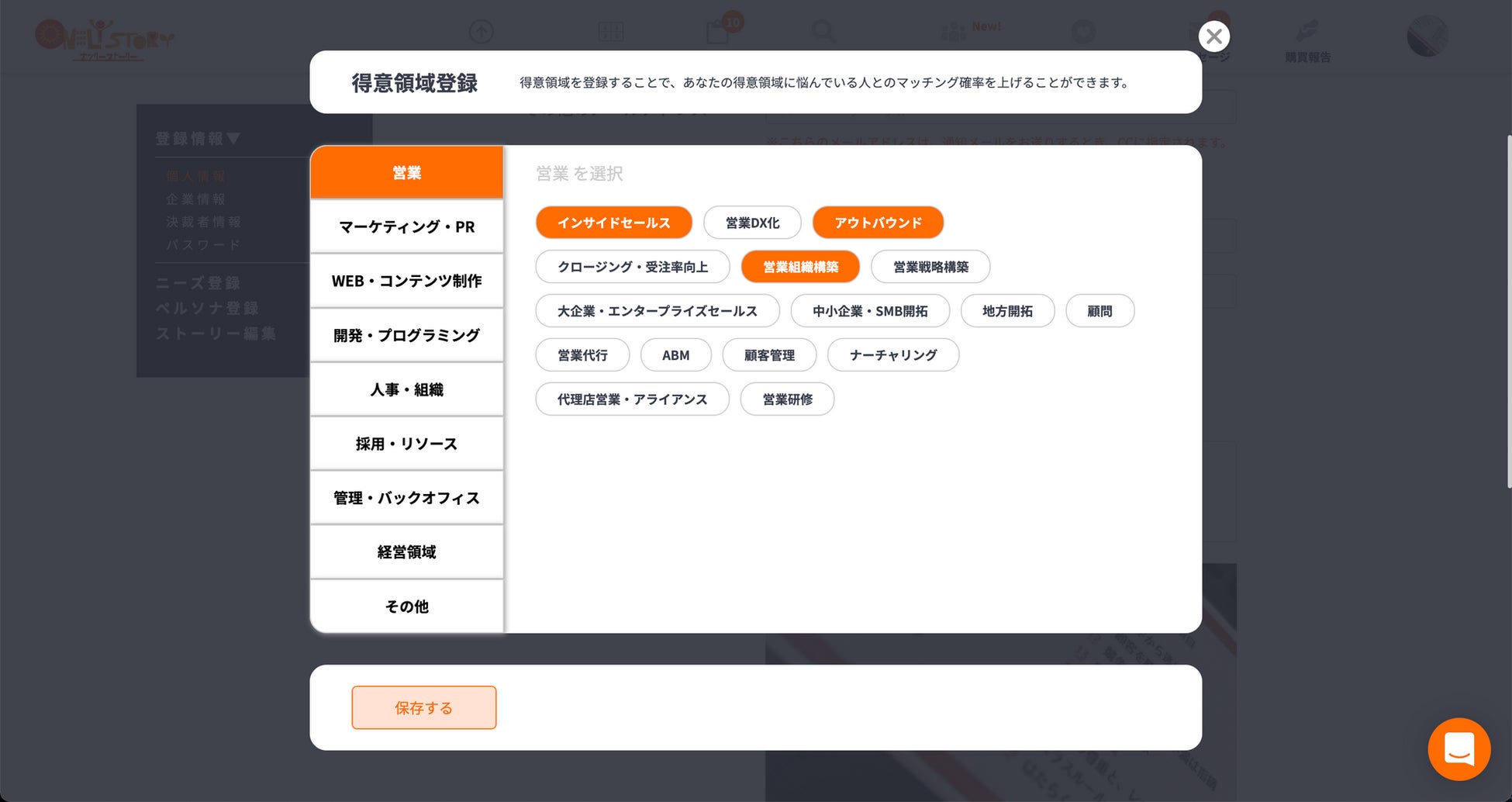Open the orange chat support bubble
This screenshot has width=1512, height=802.
tap(1458, 748)
